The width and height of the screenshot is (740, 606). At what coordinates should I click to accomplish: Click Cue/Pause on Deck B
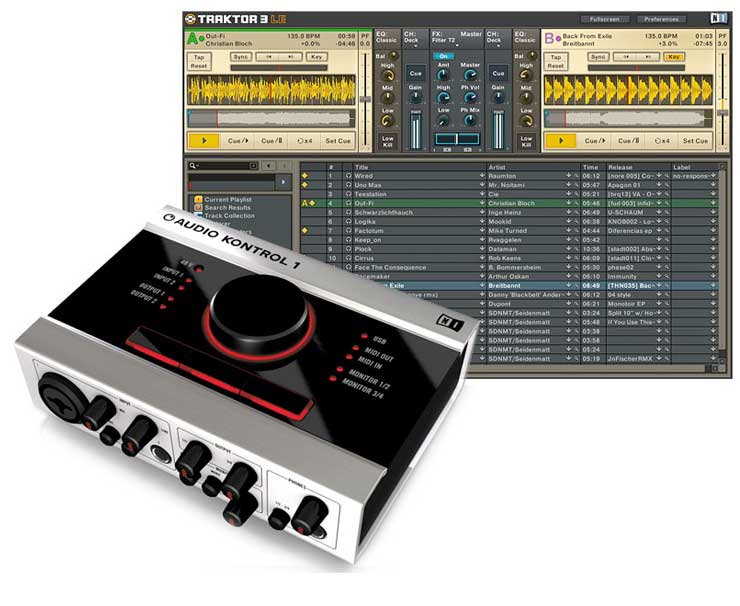coord(629,141)
